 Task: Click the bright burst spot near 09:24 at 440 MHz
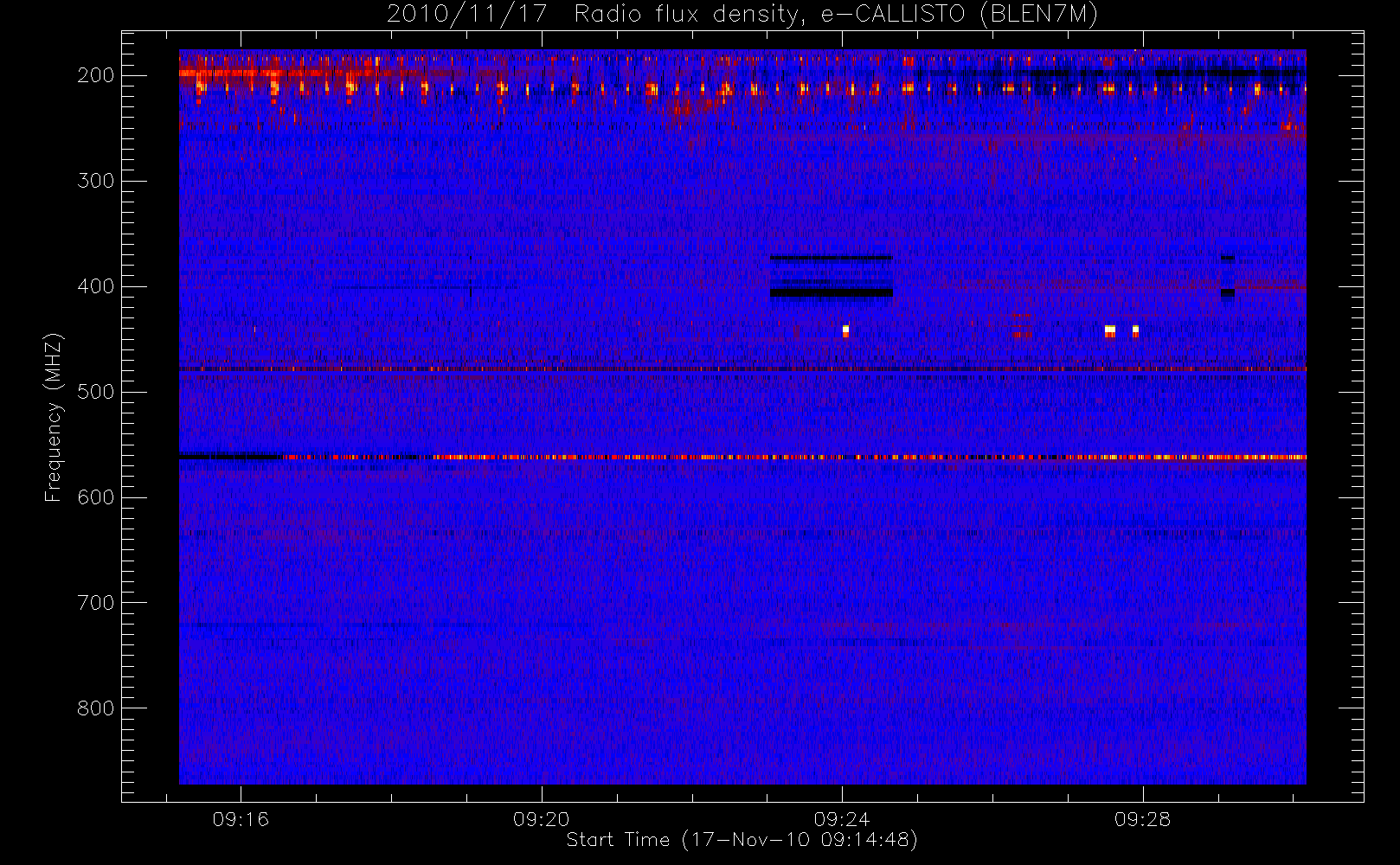click(845, 330)
